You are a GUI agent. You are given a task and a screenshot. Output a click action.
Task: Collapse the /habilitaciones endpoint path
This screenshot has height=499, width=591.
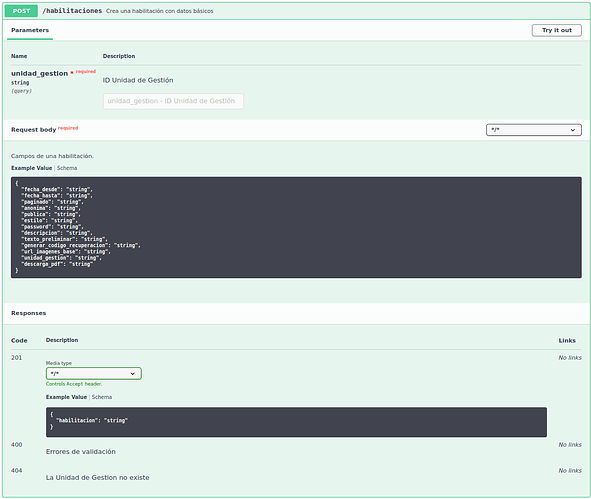click(72, 11)
